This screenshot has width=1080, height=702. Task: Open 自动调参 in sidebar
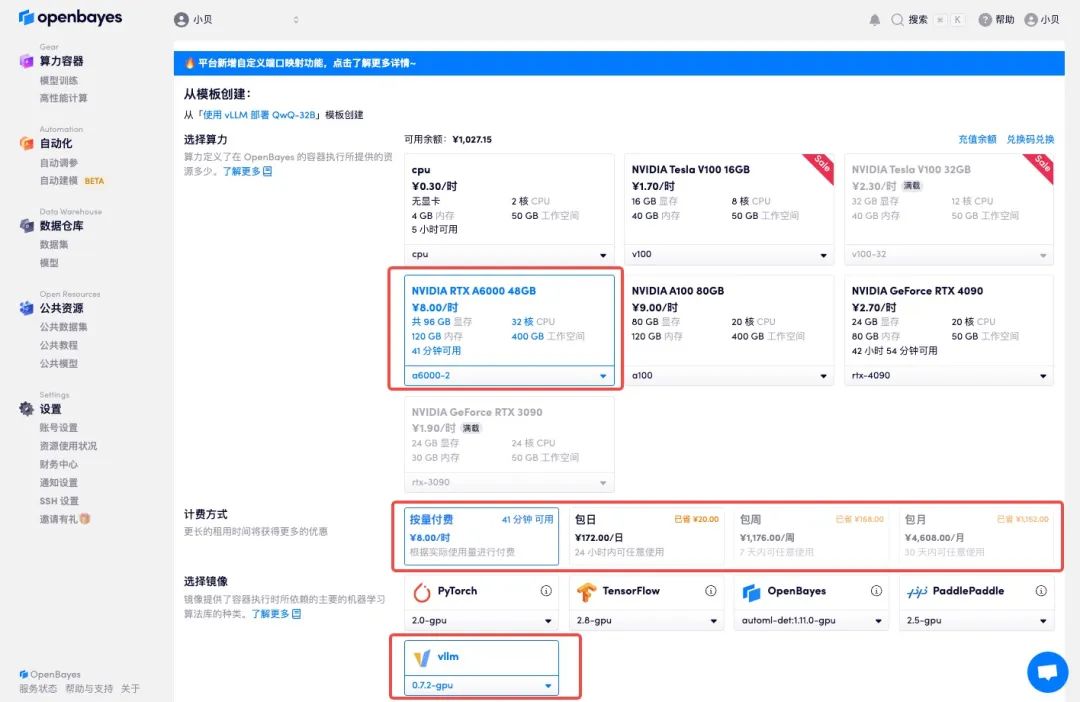(59, 163)
